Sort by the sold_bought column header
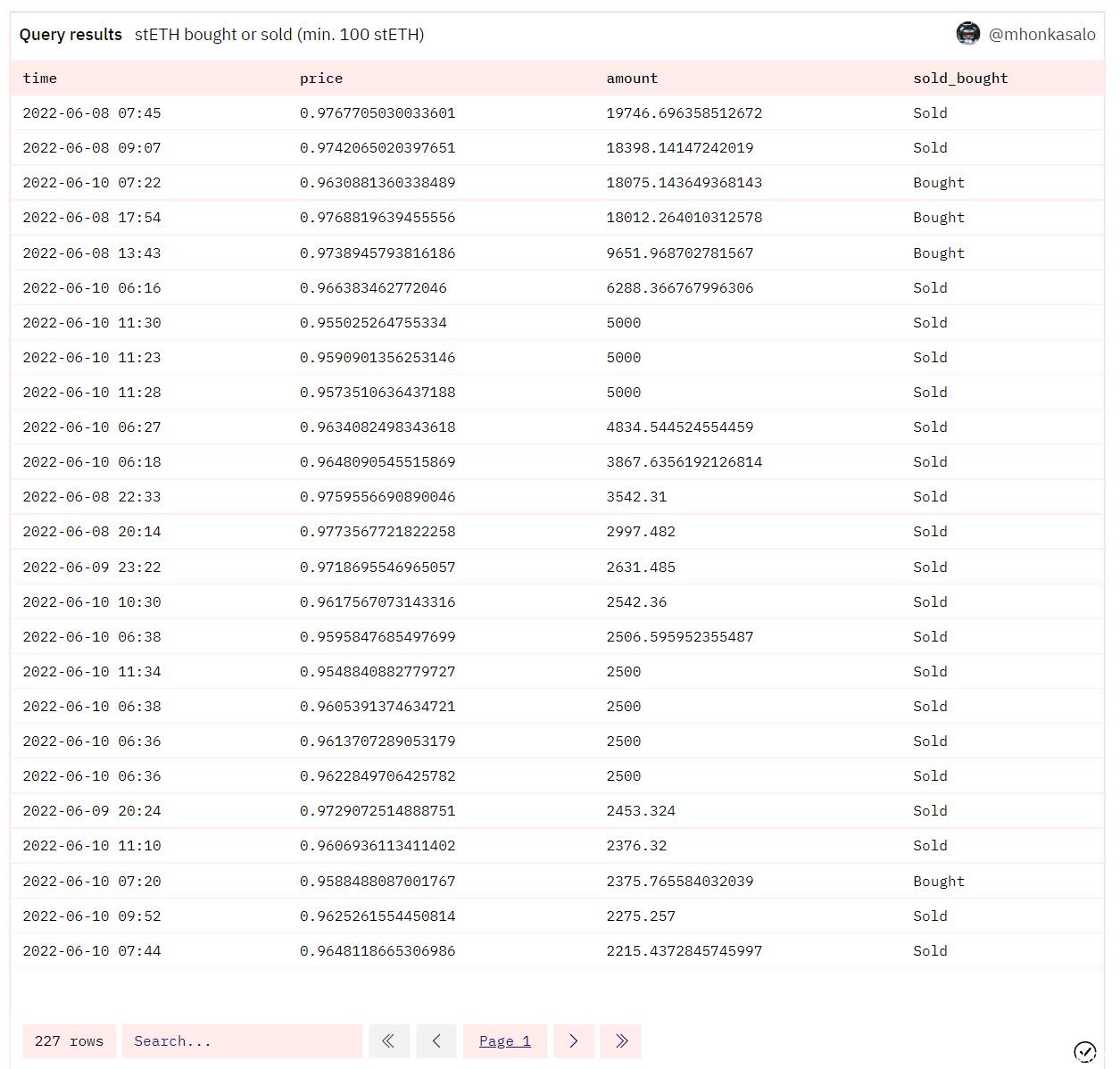Image resolution: width=1120 pixels, height=1069 pixels. 960,79
